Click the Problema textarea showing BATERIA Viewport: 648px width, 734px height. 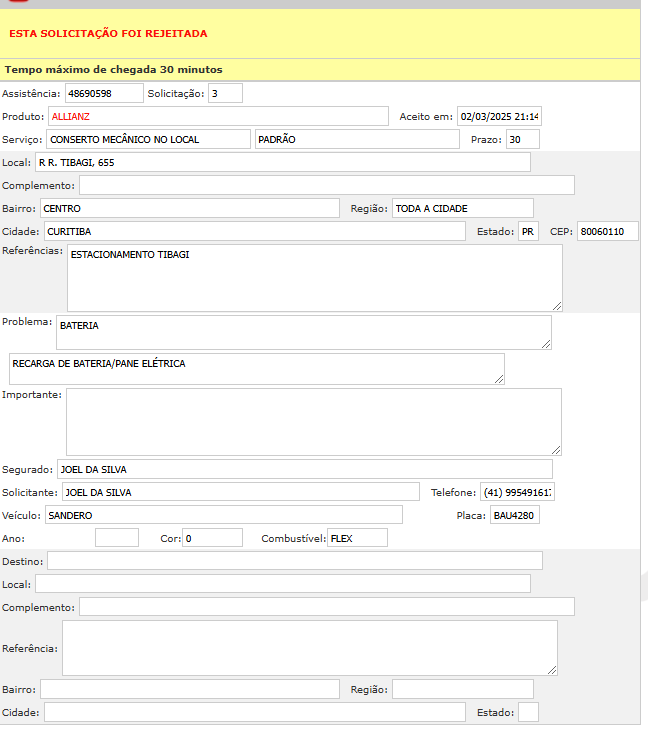[303, 332]
